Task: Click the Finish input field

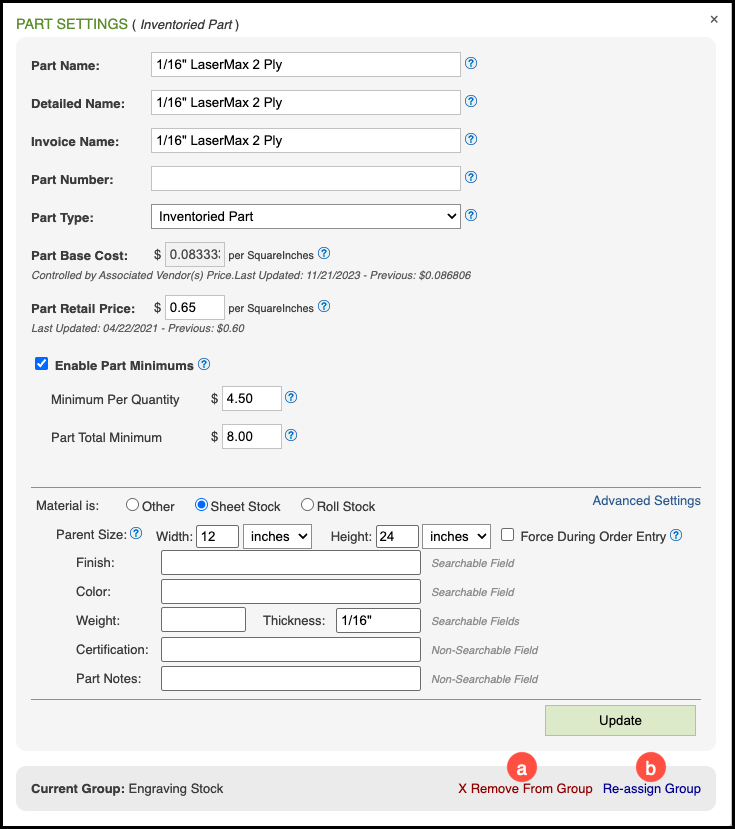Action: pyautogui.click(x=291, y=563)
